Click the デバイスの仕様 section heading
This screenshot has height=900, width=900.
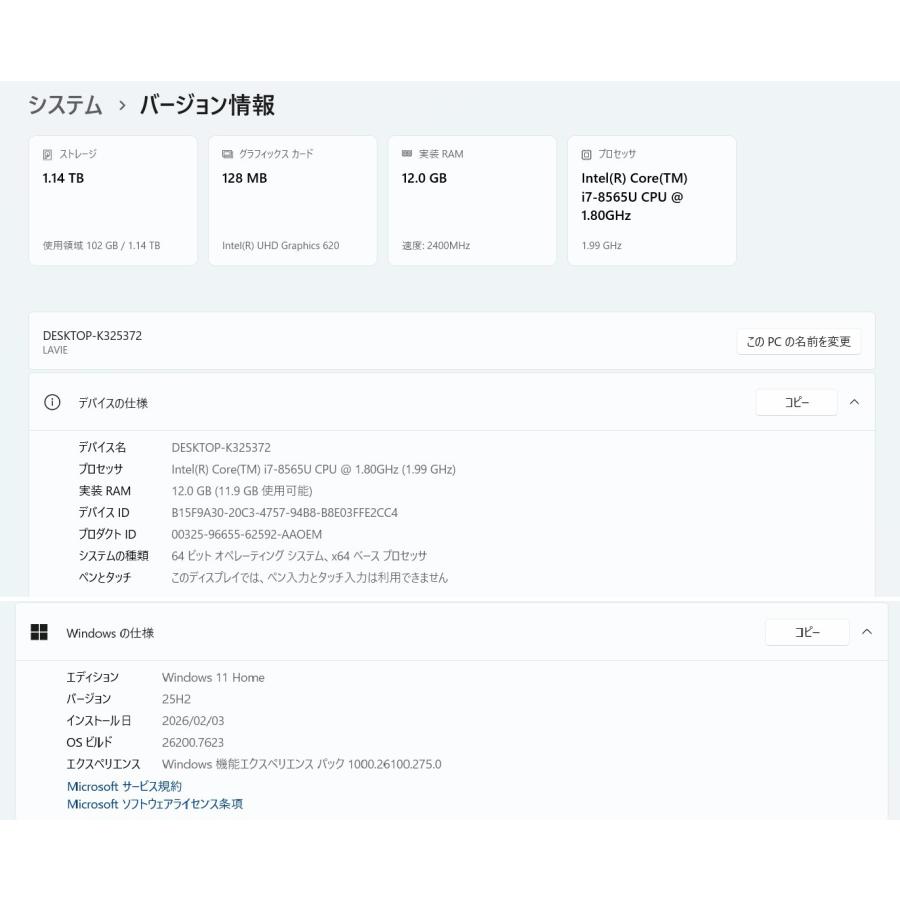tap(113, 403)
